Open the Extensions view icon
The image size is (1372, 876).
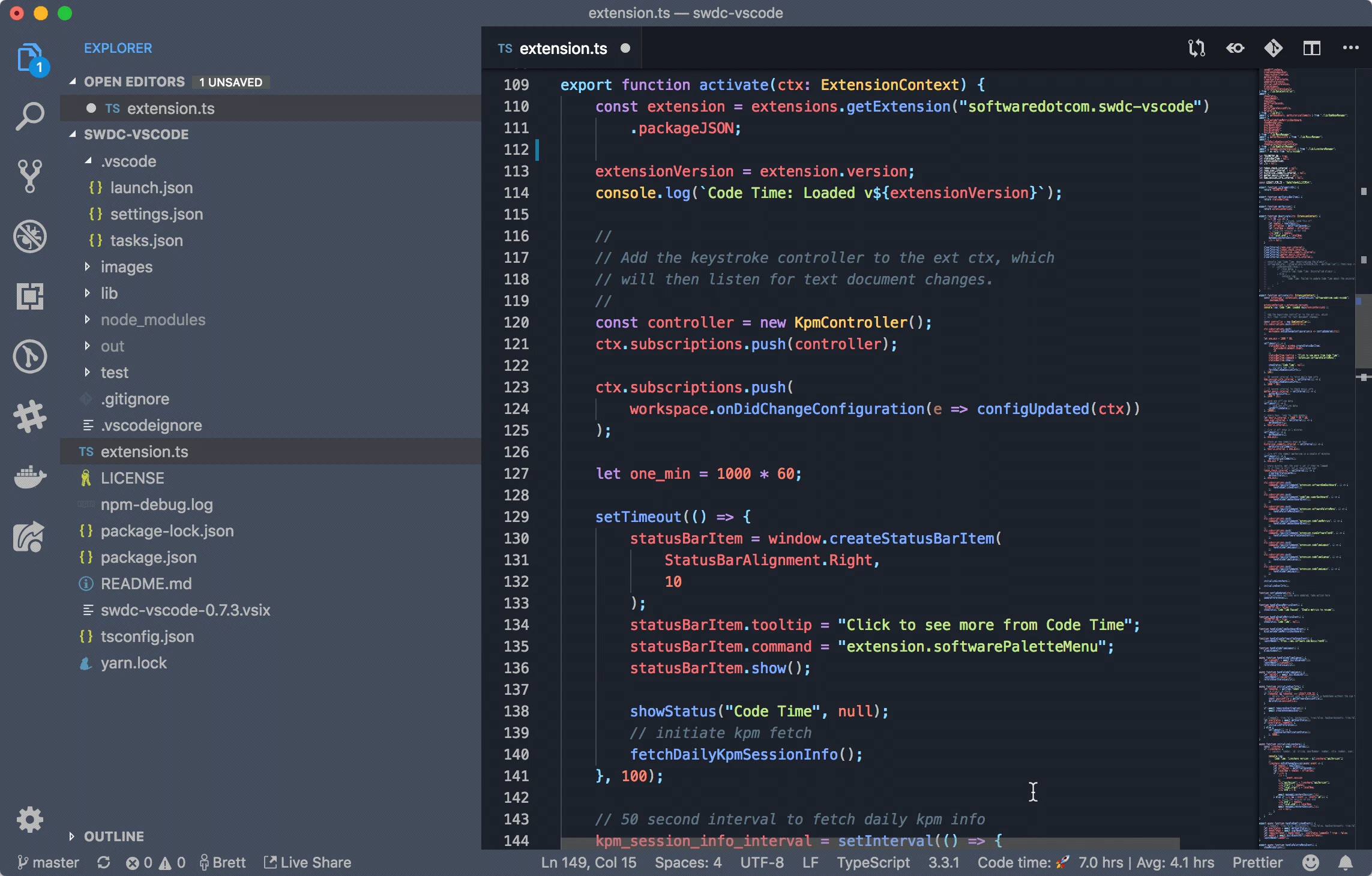pos(30,296)
